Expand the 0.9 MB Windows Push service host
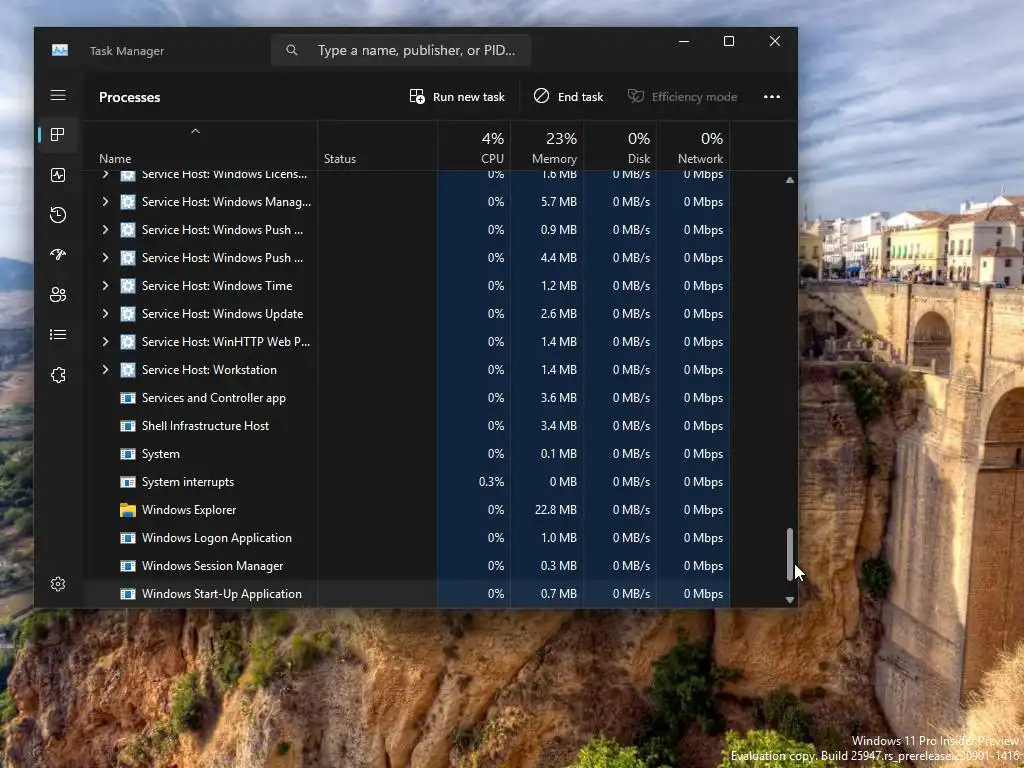1024x768 pixels. coord(105,230)
